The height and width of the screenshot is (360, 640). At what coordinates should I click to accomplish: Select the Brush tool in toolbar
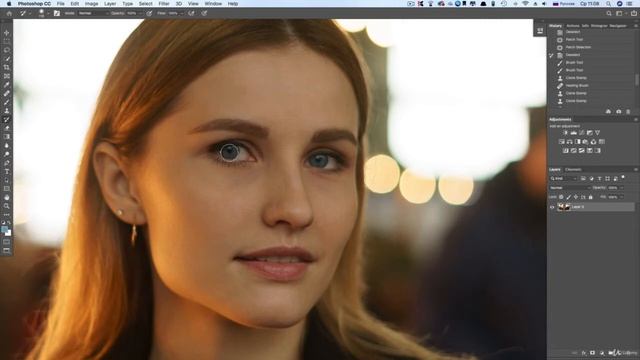pos(7,102)
